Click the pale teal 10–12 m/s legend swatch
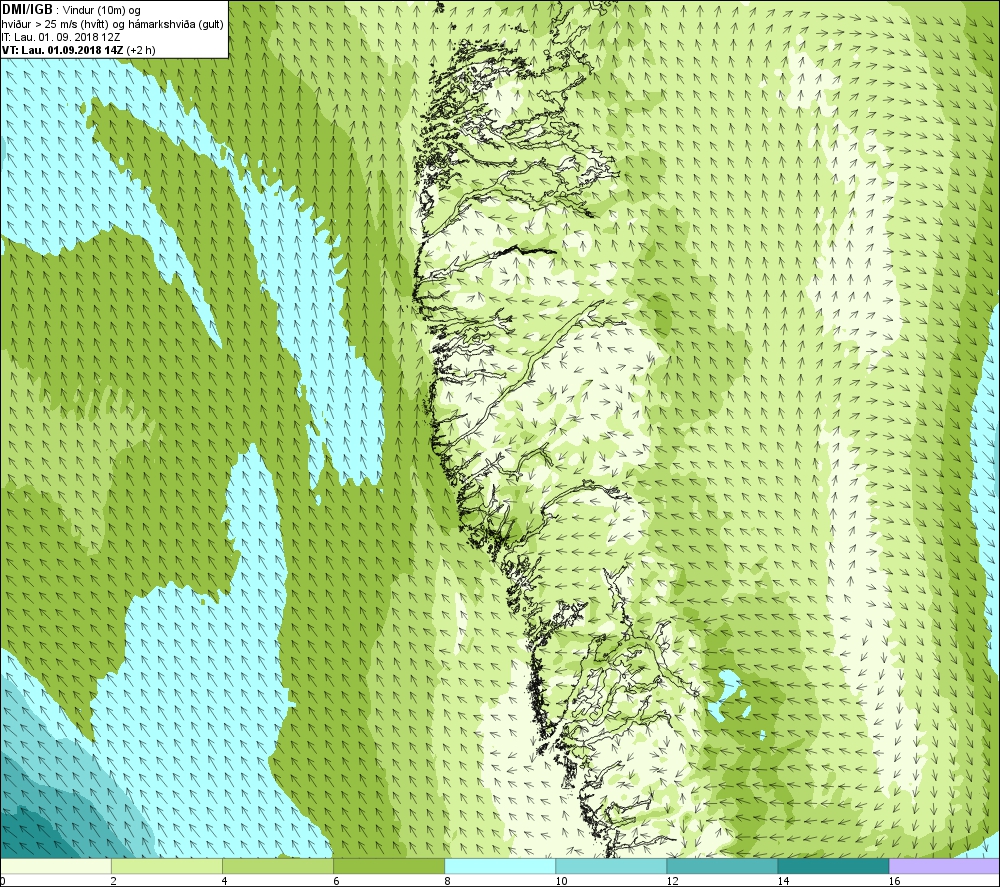 click(x=611, y=866)
